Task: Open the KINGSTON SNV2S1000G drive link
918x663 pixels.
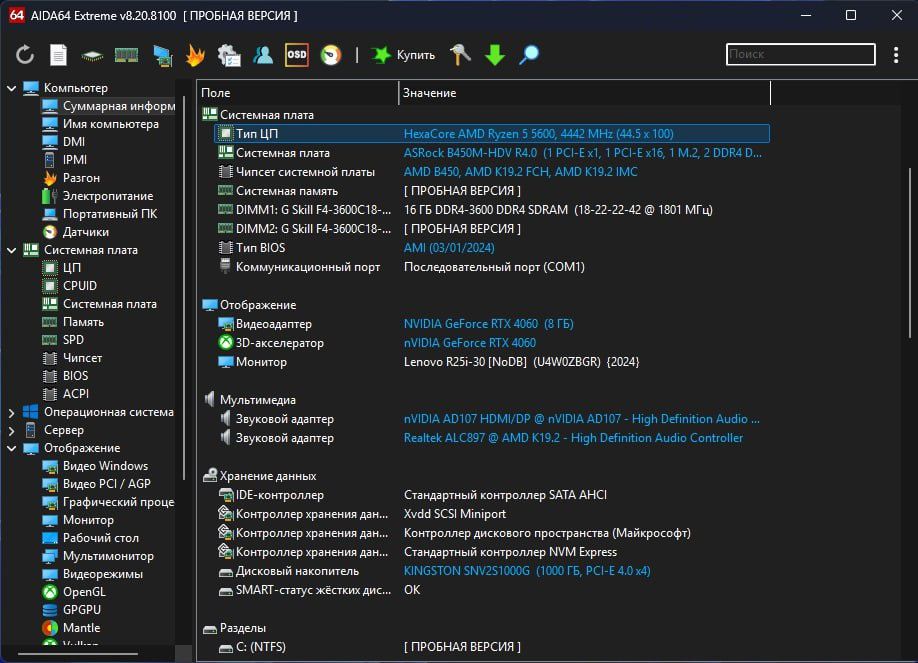Action: click(x=527, y=571)
